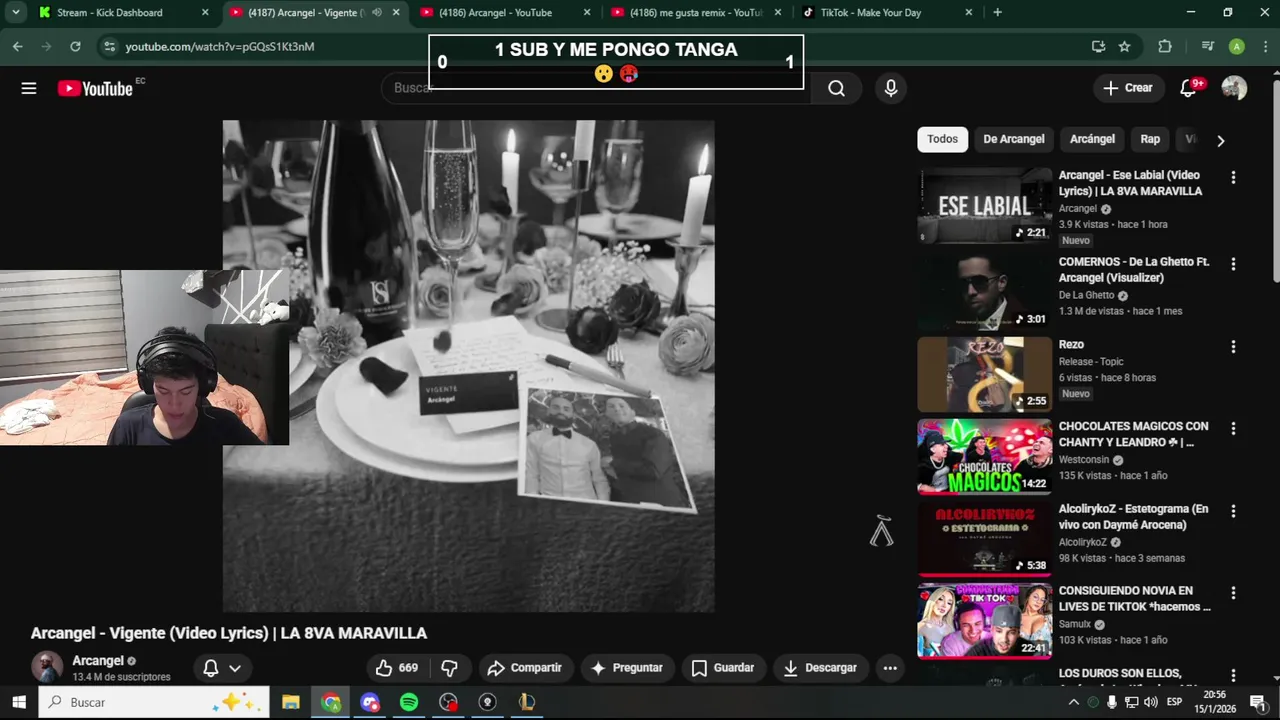This screenshot has height=720, width=1280.
Task: Select the Arcángel filter chip
Action: pos(1092,139)
